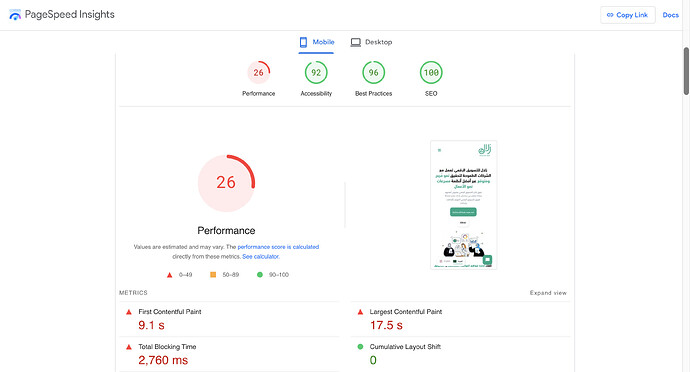690x372 pixels.
Task: Click the First Contentful Paint label
Action: 170,312
